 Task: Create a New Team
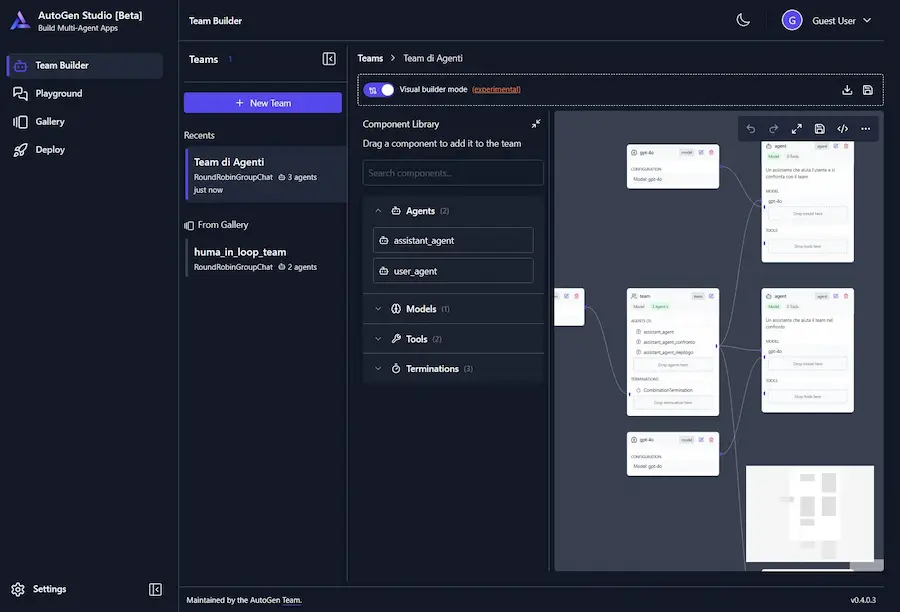pos(263,103)
